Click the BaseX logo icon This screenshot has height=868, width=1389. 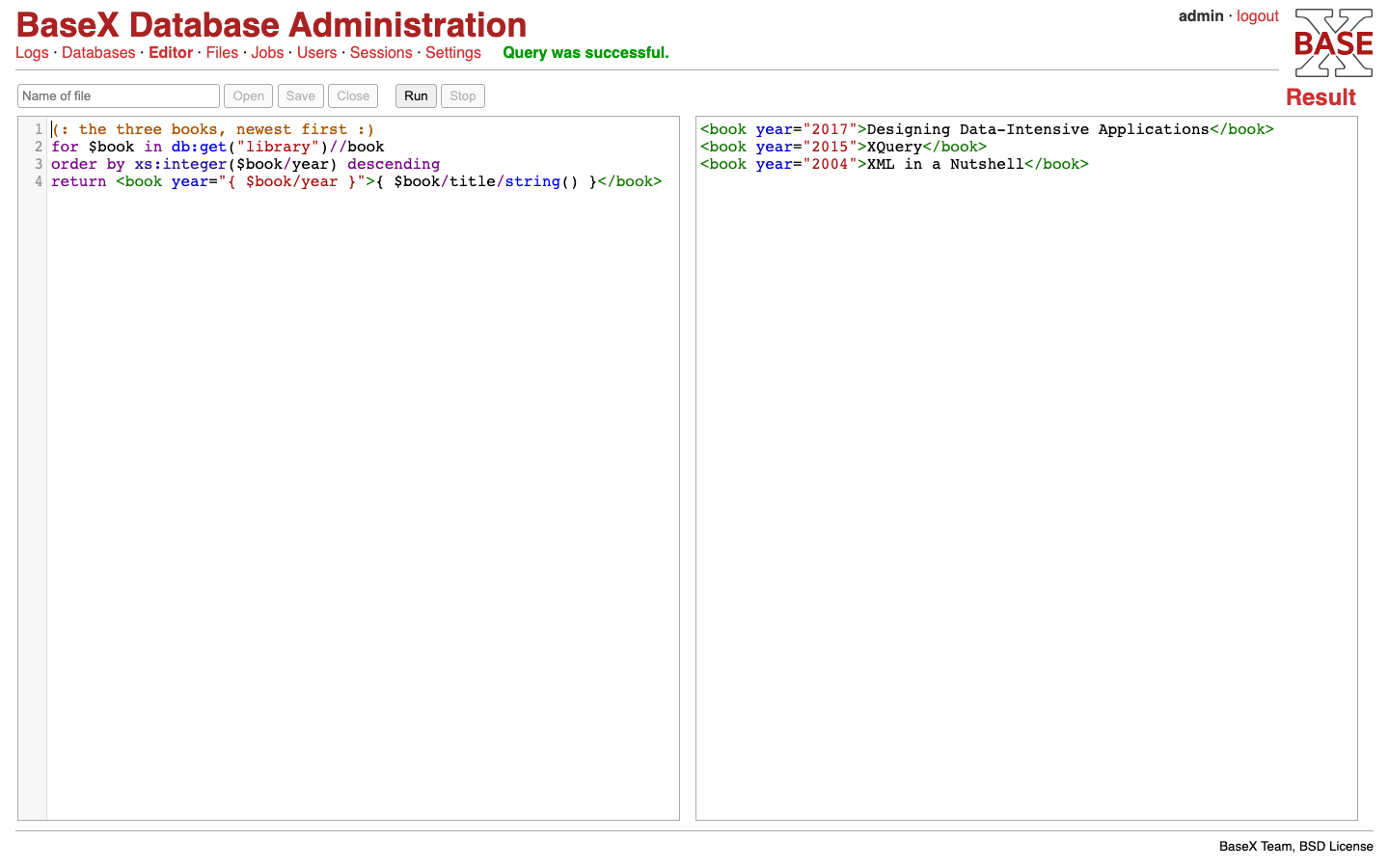[1333, 43]
